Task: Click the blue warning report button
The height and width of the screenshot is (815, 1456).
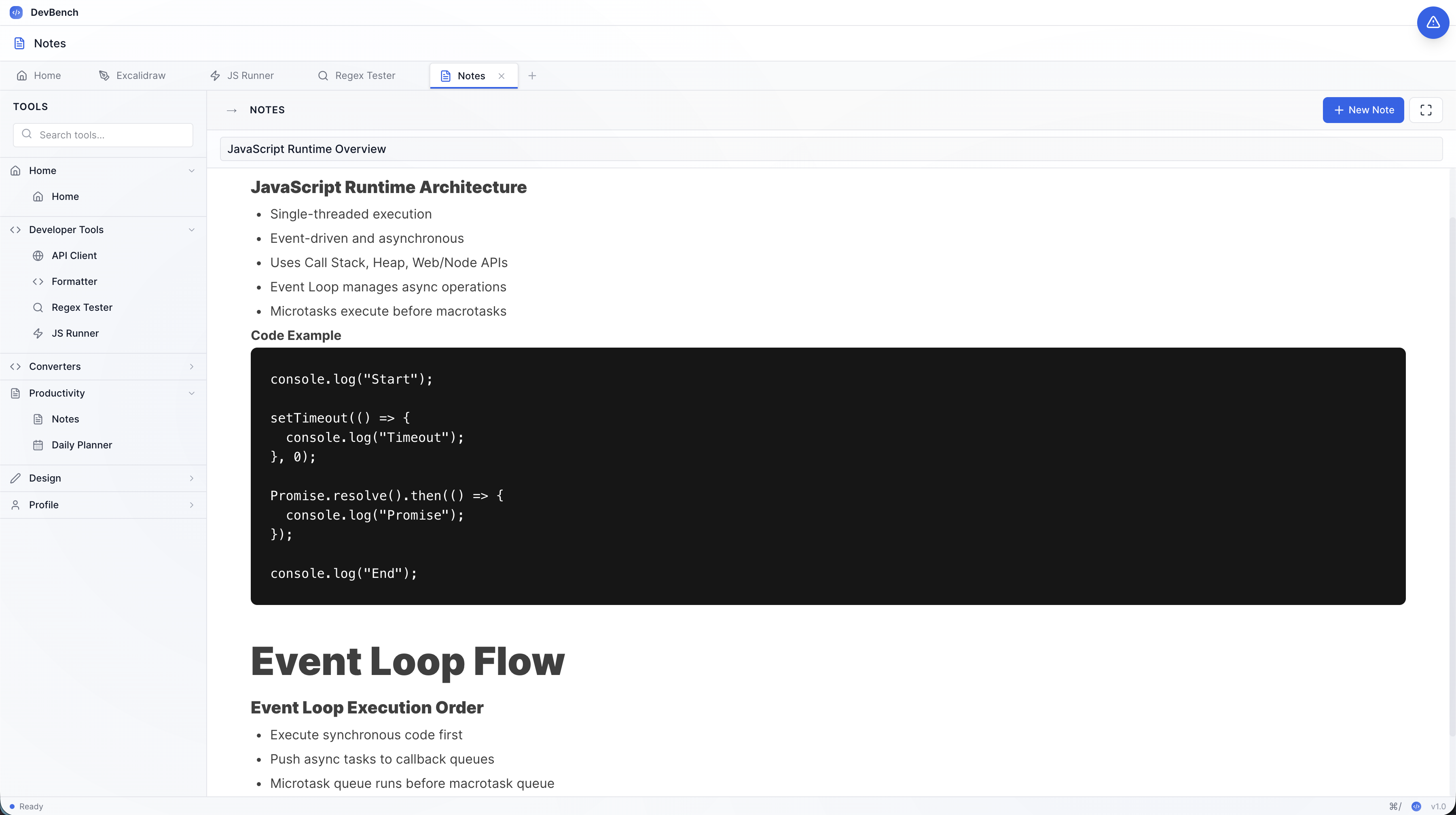Action: [1433, 22]
